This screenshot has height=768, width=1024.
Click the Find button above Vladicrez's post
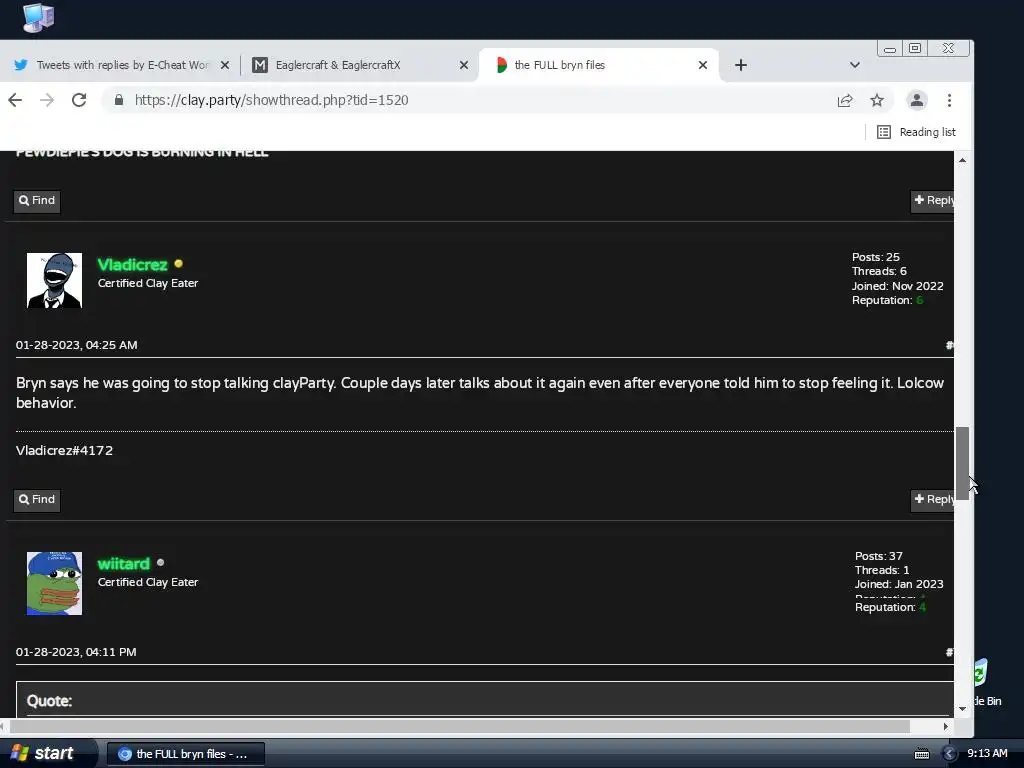(37, 200)
